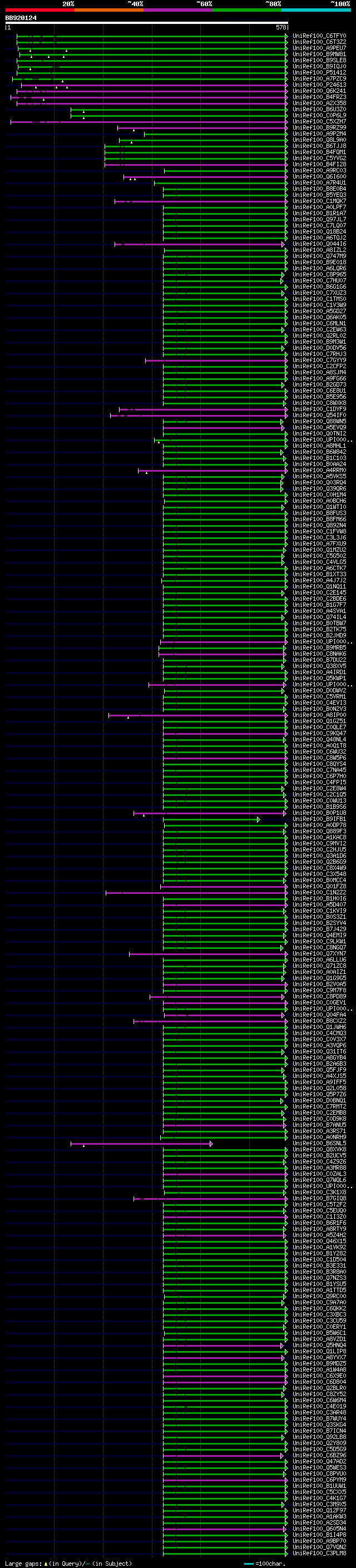356x1568 pixels.
Task: Select label UniRef100_C0P6L9
Action: pos(319,116)
